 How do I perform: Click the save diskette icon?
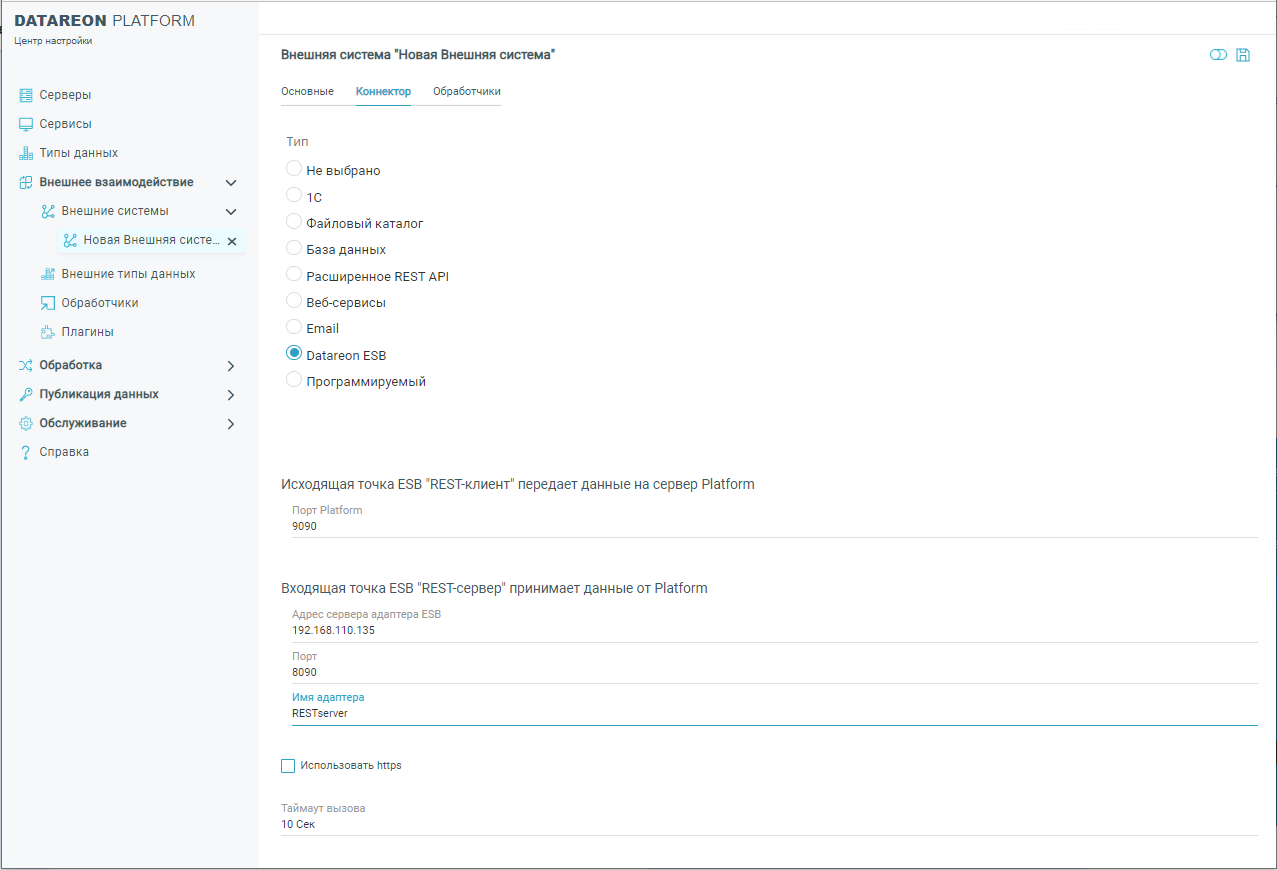pyautogui.click(x=1243, y=55)
